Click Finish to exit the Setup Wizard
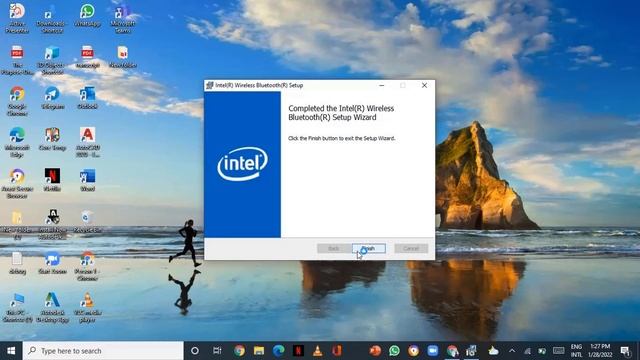The width and height of the screenshot is (640, 360). click(369, 248)
